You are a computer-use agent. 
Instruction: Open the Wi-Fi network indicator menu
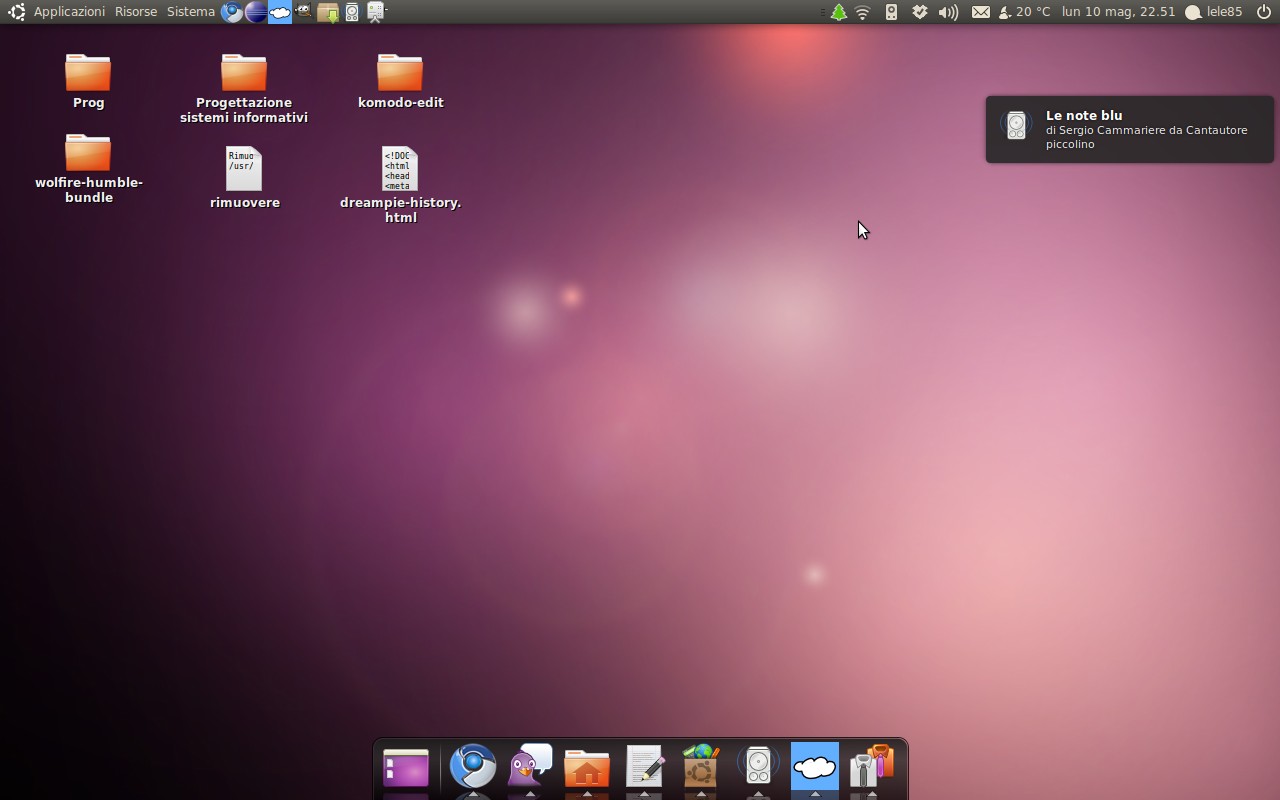(863, 12)
